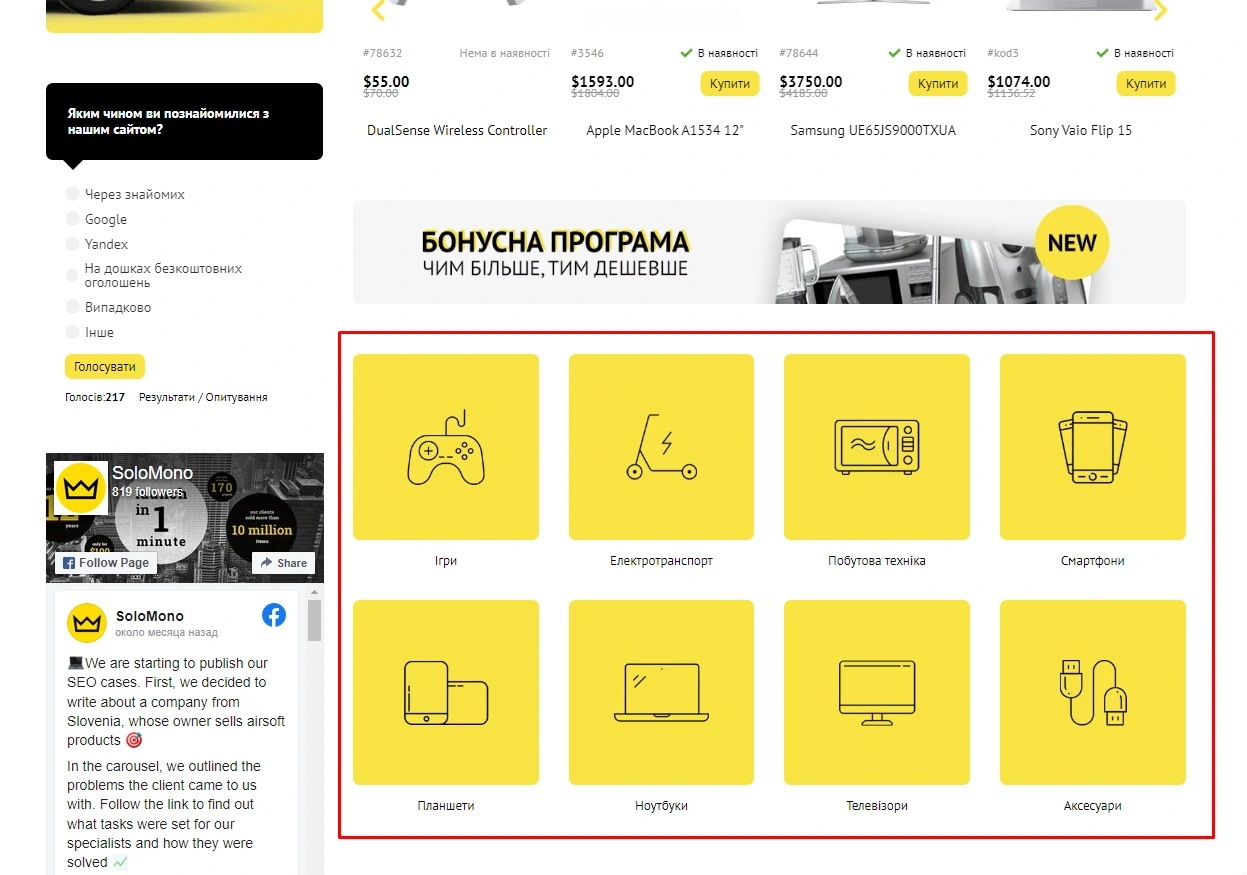Open the Електротранспорт scooter category icon
The image size is (1247, 875).
[661, 447]
